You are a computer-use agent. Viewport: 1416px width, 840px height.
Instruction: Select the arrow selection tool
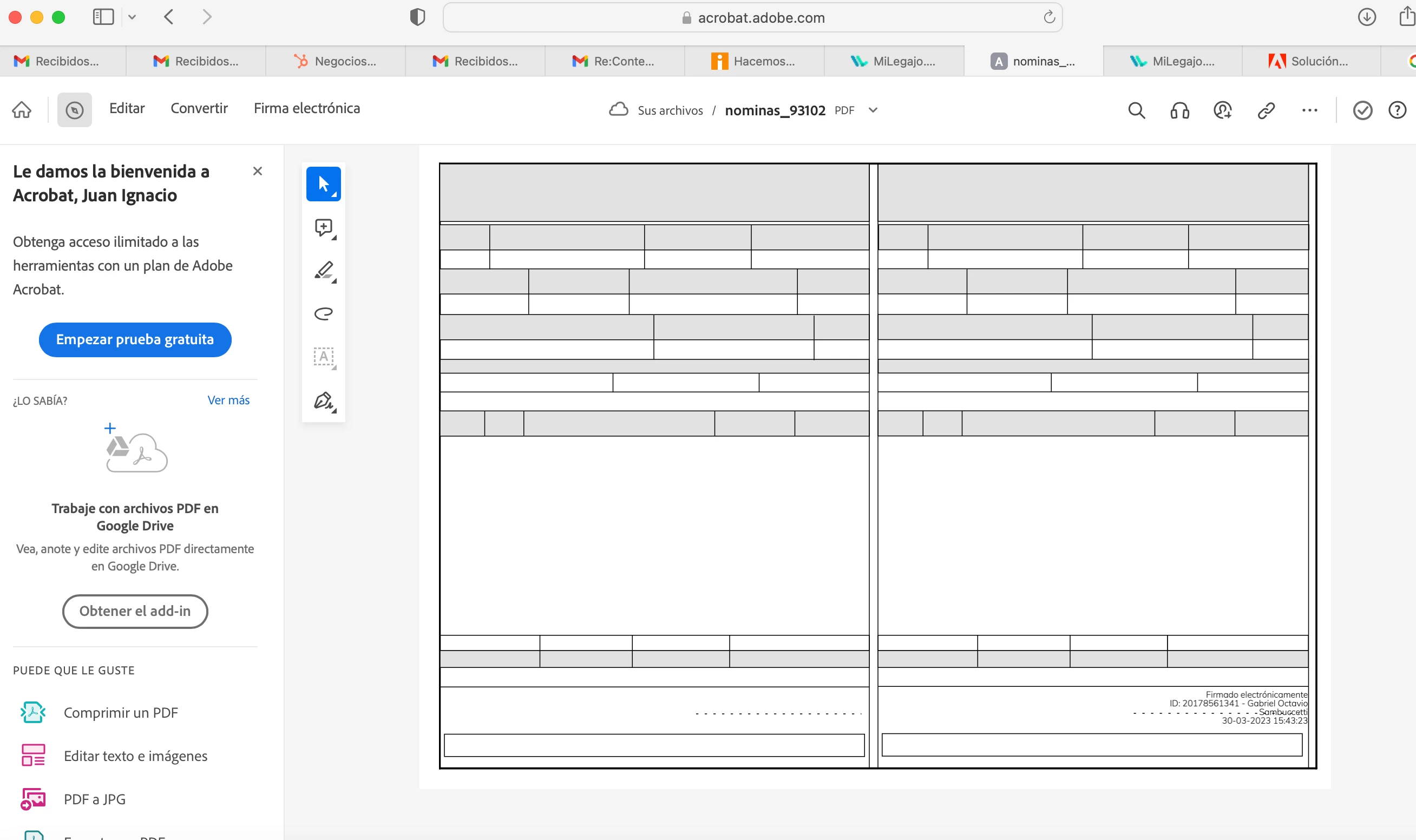pos(323,184)
